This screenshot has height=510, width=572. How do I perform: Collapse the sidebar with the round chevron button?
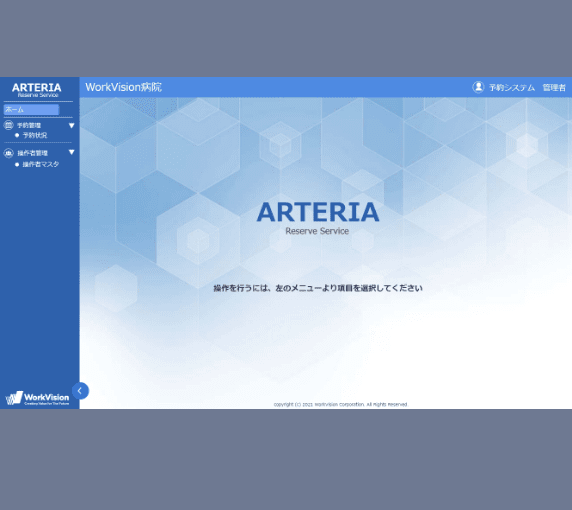80,391
